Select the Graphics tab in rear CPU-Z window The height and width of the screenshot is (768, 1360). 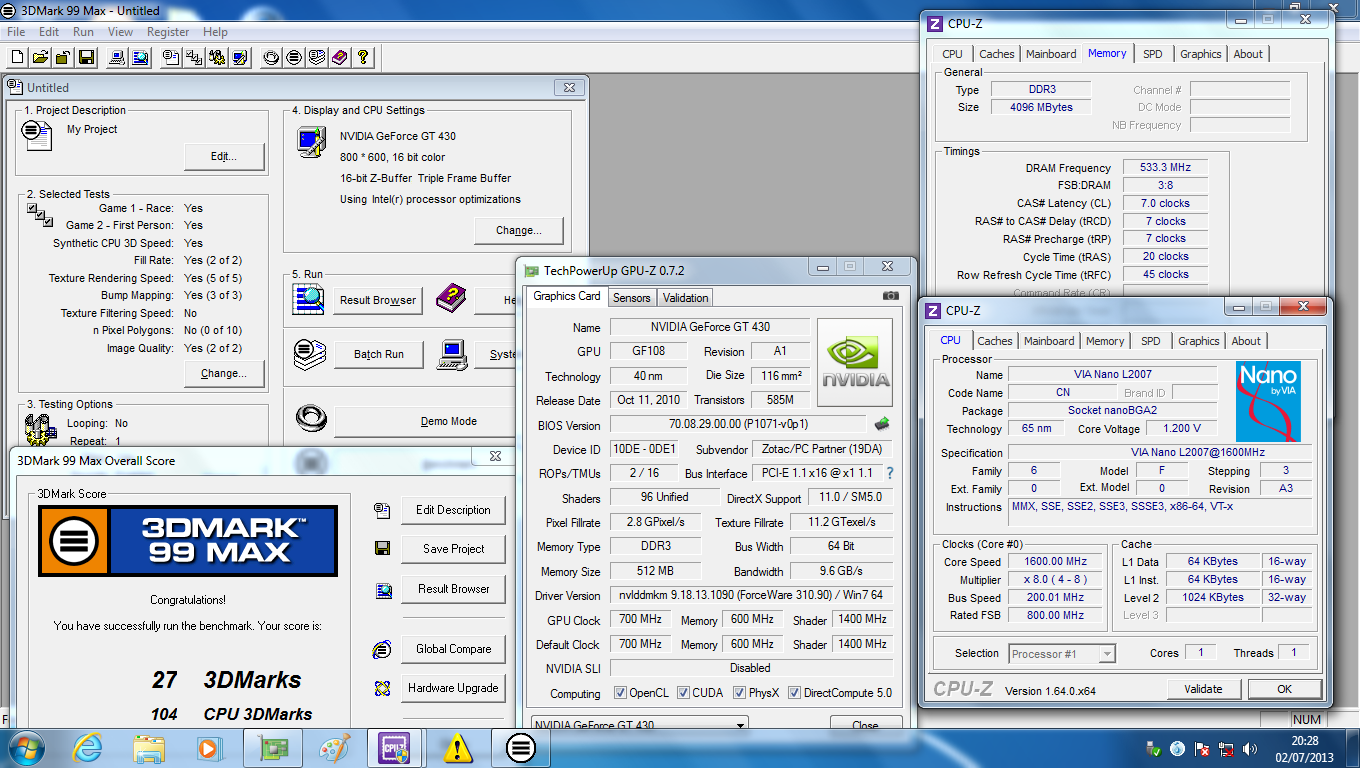(x=1200, y=54)
